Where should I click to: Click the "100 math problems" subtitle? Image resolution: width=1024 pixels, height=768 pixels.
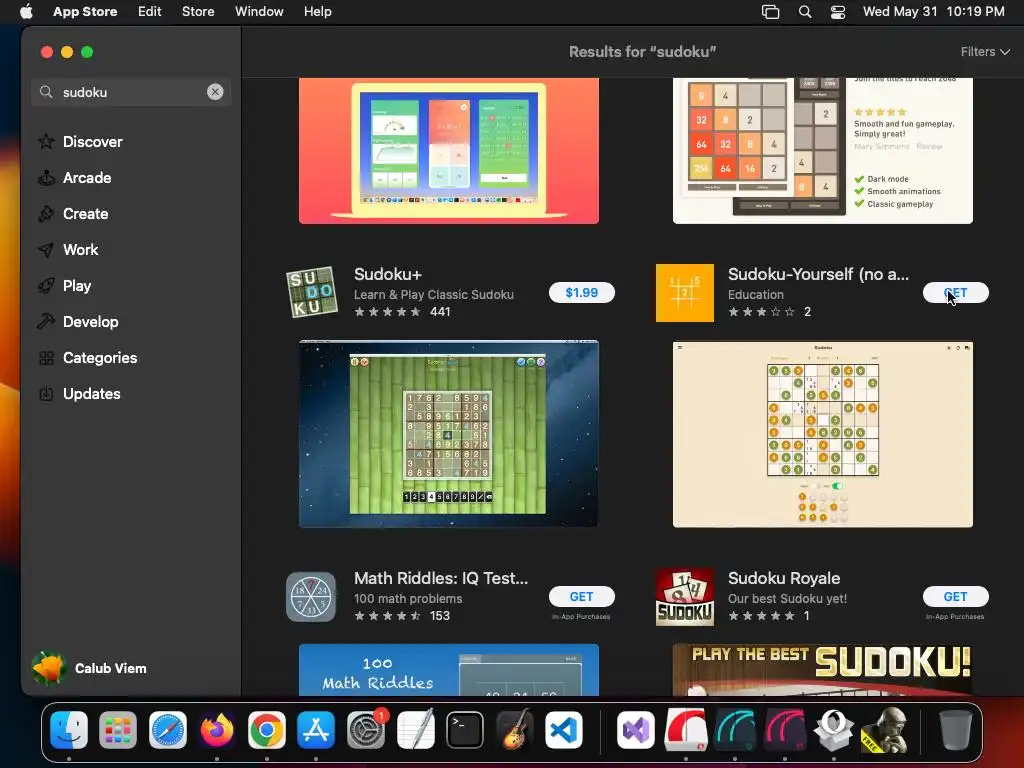(408, 599)
